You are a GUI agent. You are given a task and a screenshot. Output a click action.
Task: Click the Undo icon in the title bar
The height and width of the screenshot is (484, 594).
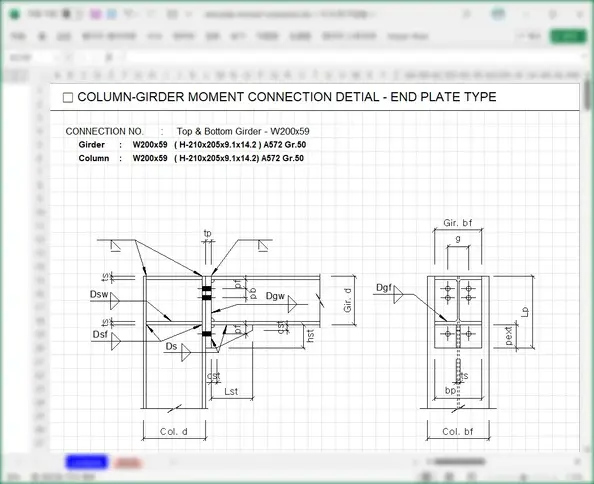pos(130,14)
